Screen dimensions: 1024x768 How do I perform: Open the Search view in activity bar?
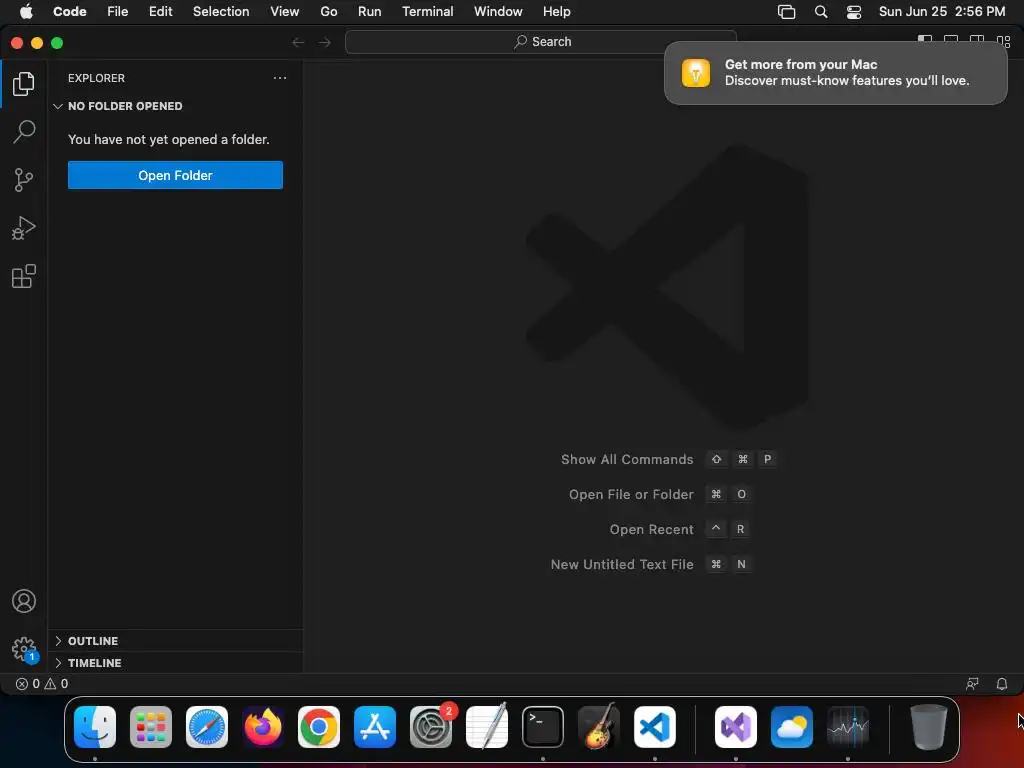tap(24, 131)
